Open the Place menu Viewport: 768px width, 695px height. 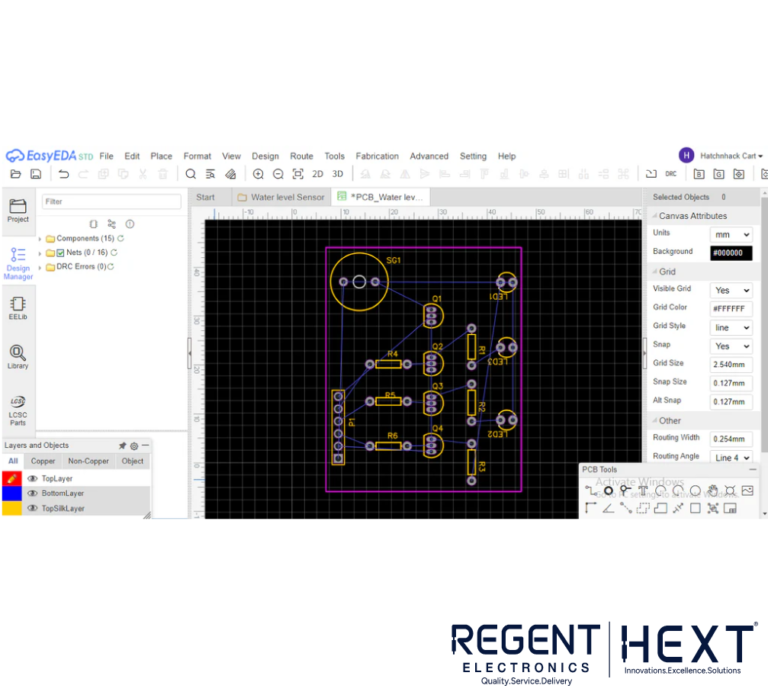[161, 156]
